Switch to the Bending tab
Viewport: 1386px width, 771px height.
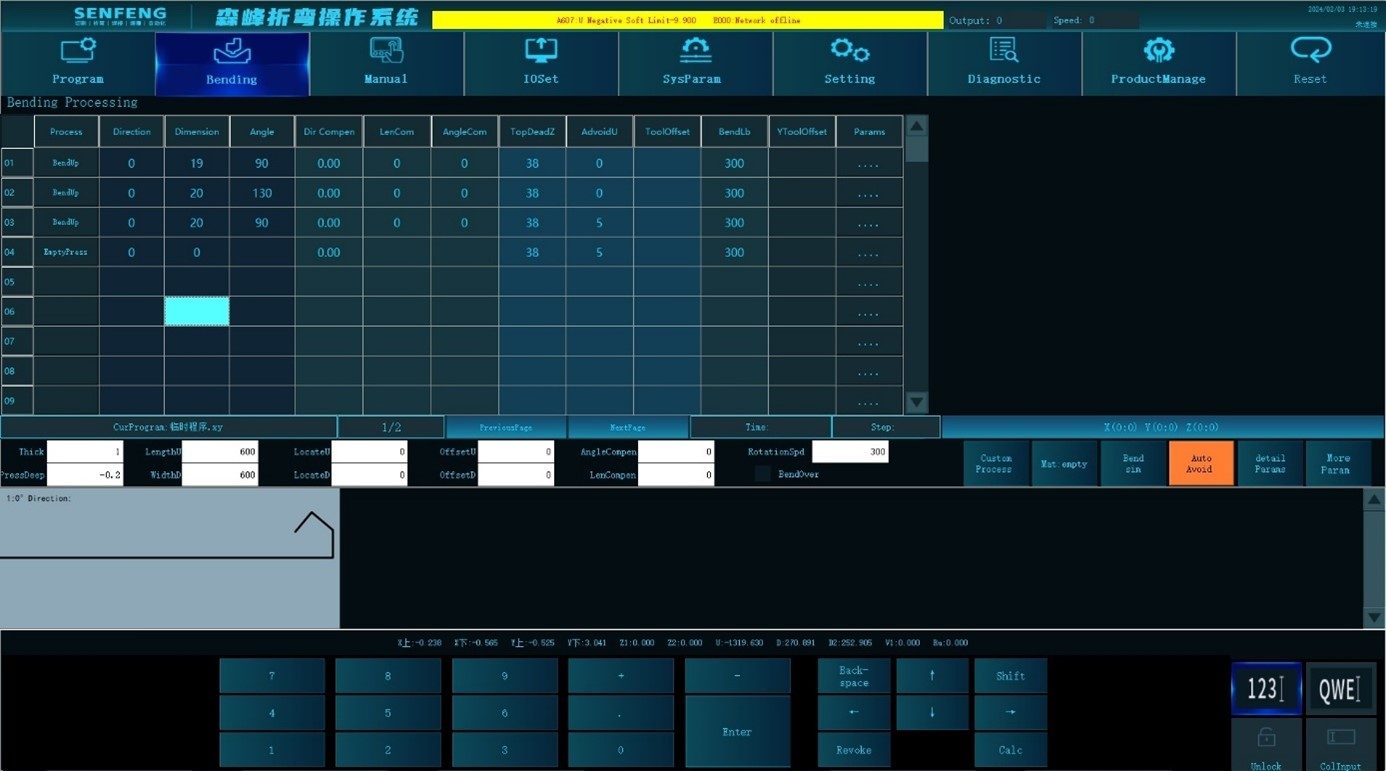pyautogui.click(x=232, y=64)
